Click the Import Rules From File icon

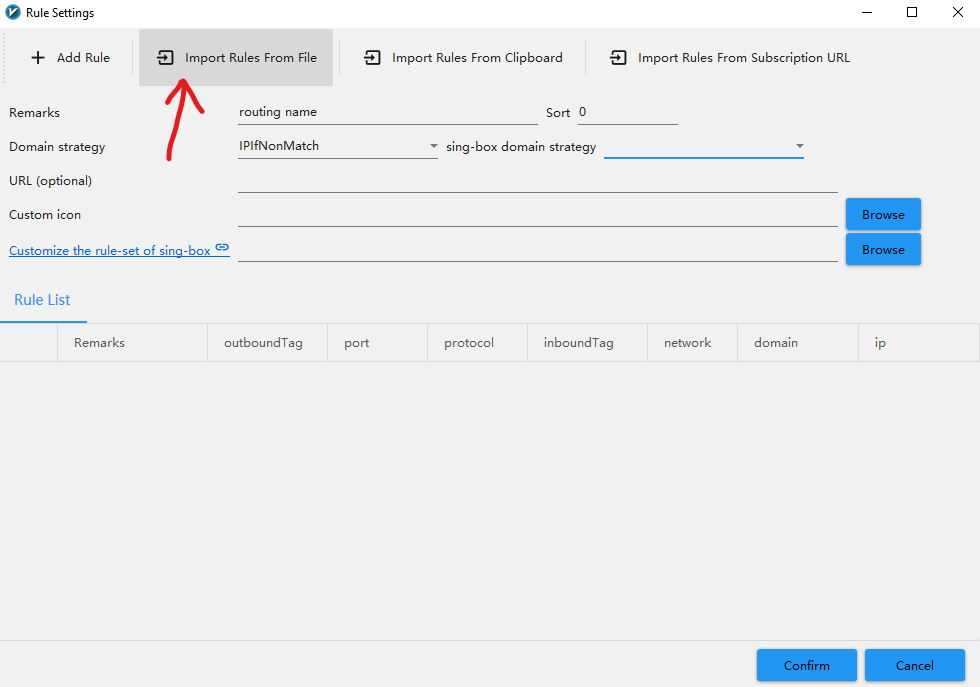pyautogui.click(x=166, y=58)
